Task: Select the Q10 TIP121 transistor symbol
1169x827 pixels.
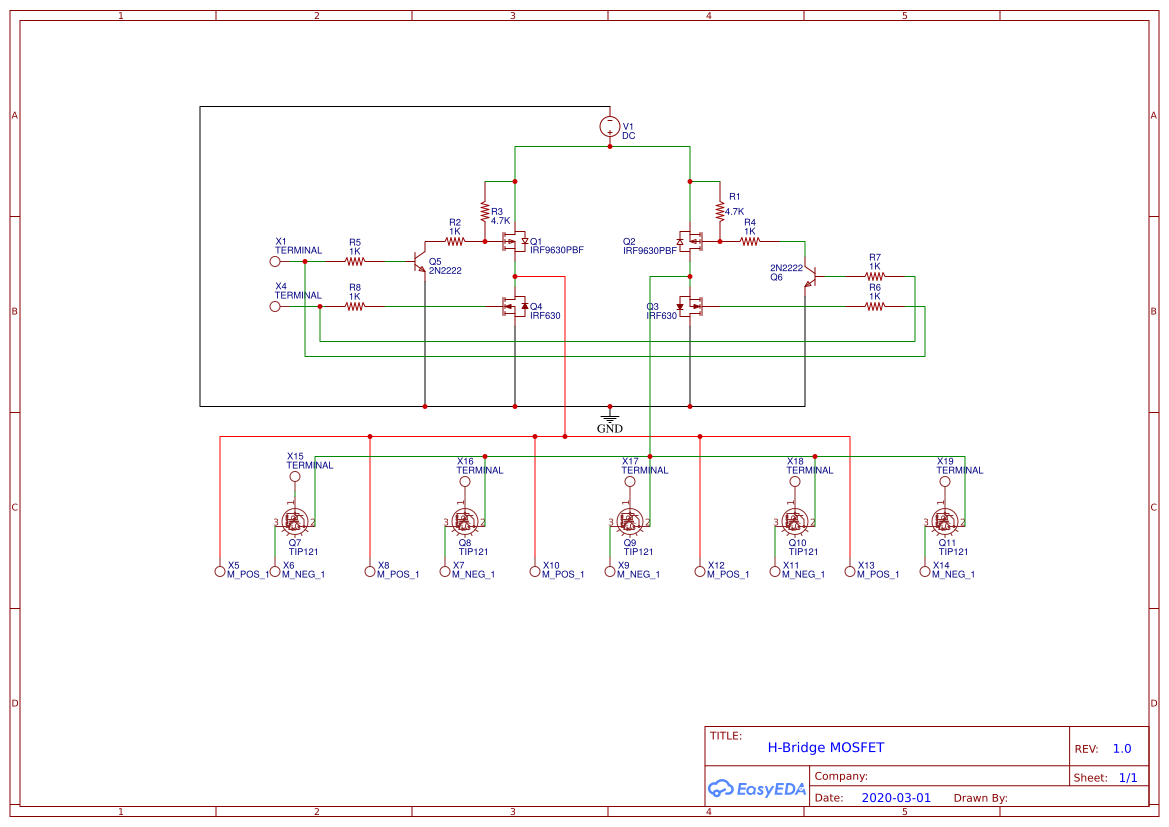Action: click(795, 521)
